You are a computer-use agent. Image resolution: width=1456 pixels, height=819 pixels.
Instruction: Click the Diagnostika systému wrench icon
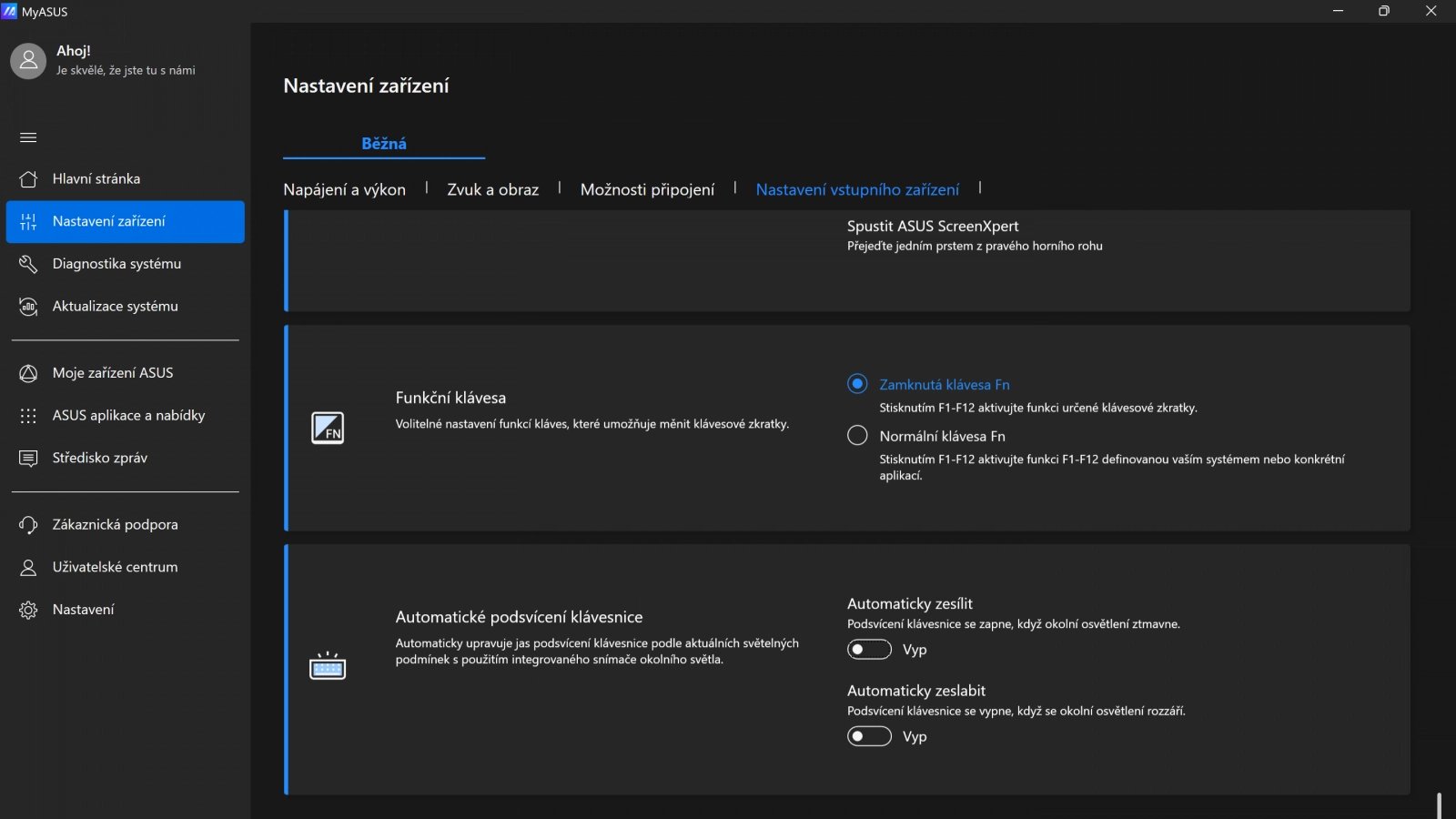click(x=28, y=264)
